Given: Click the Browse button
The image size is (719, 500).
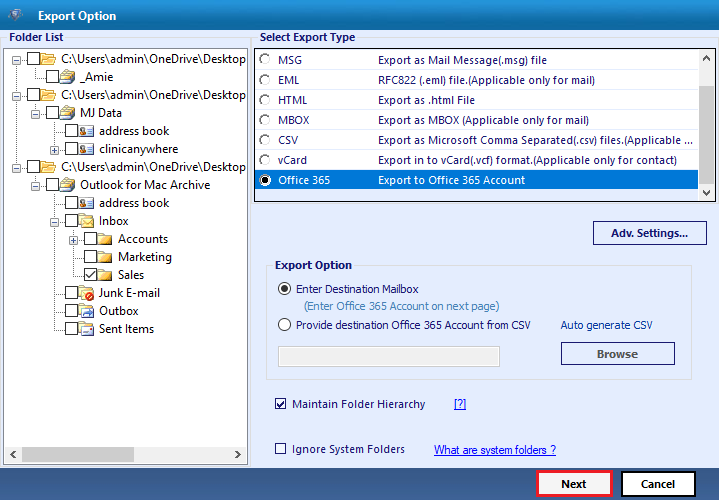Looking at the screenshot, I should pos(617,354).
